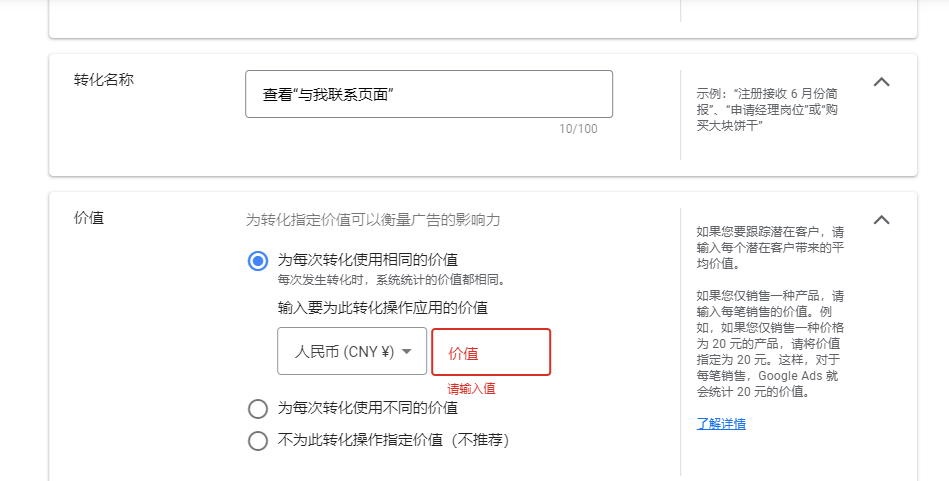
Task: Click the 请输入值 error message
Action: tap(471, 389)
